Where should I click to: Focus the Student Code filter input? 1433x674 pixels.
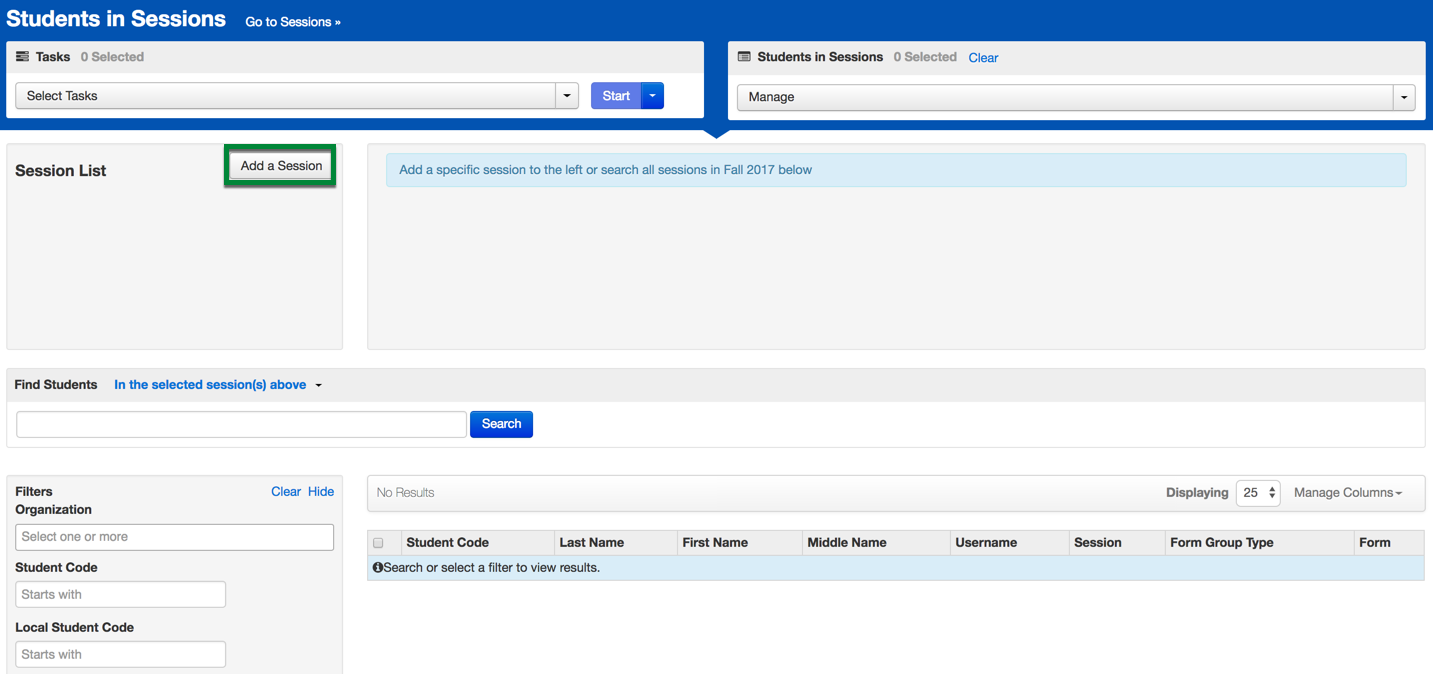click(121, 594)
